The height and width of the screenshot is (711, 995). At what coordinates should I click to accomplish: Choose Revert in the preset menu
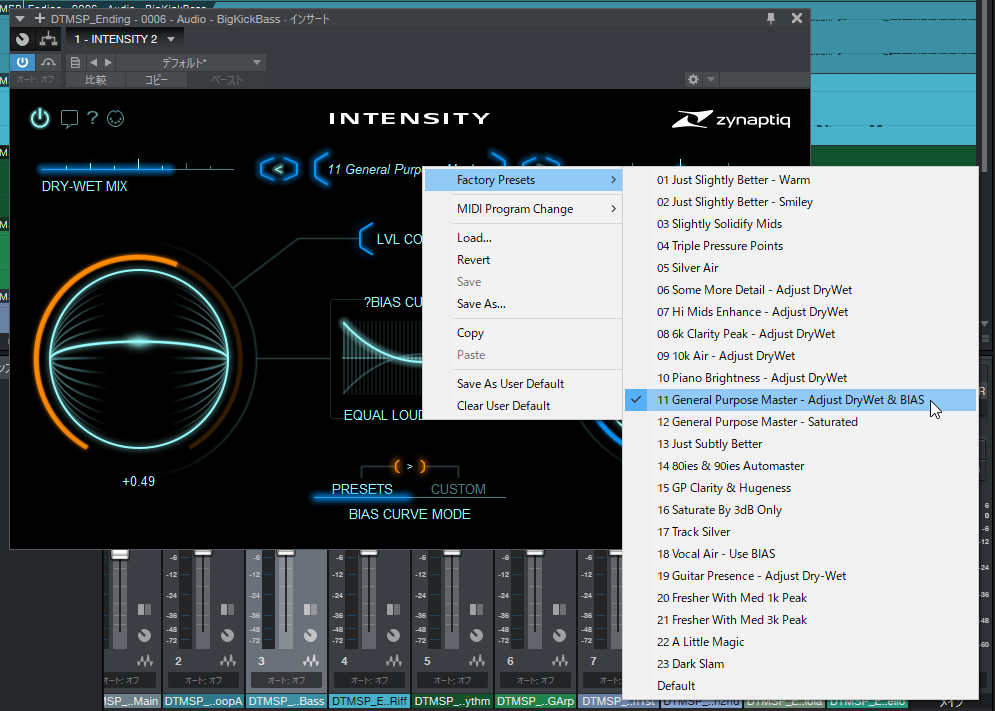pyautogui.click(x=523, y=260)
